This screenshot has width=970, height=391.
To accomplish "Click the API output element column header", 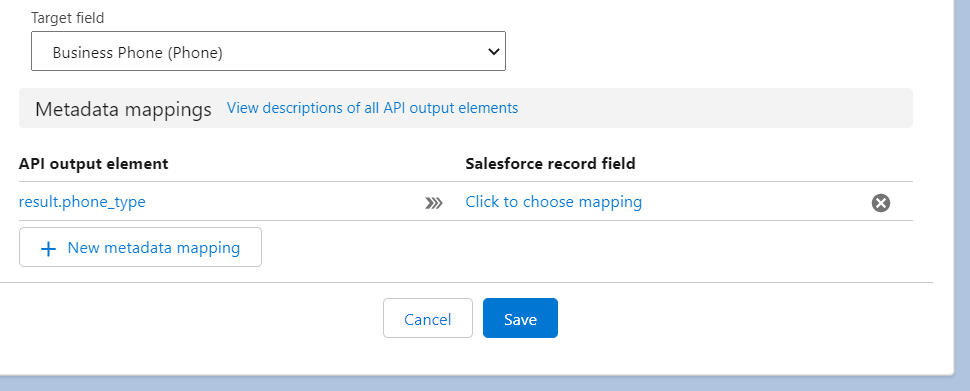I will tap(93, 164).
